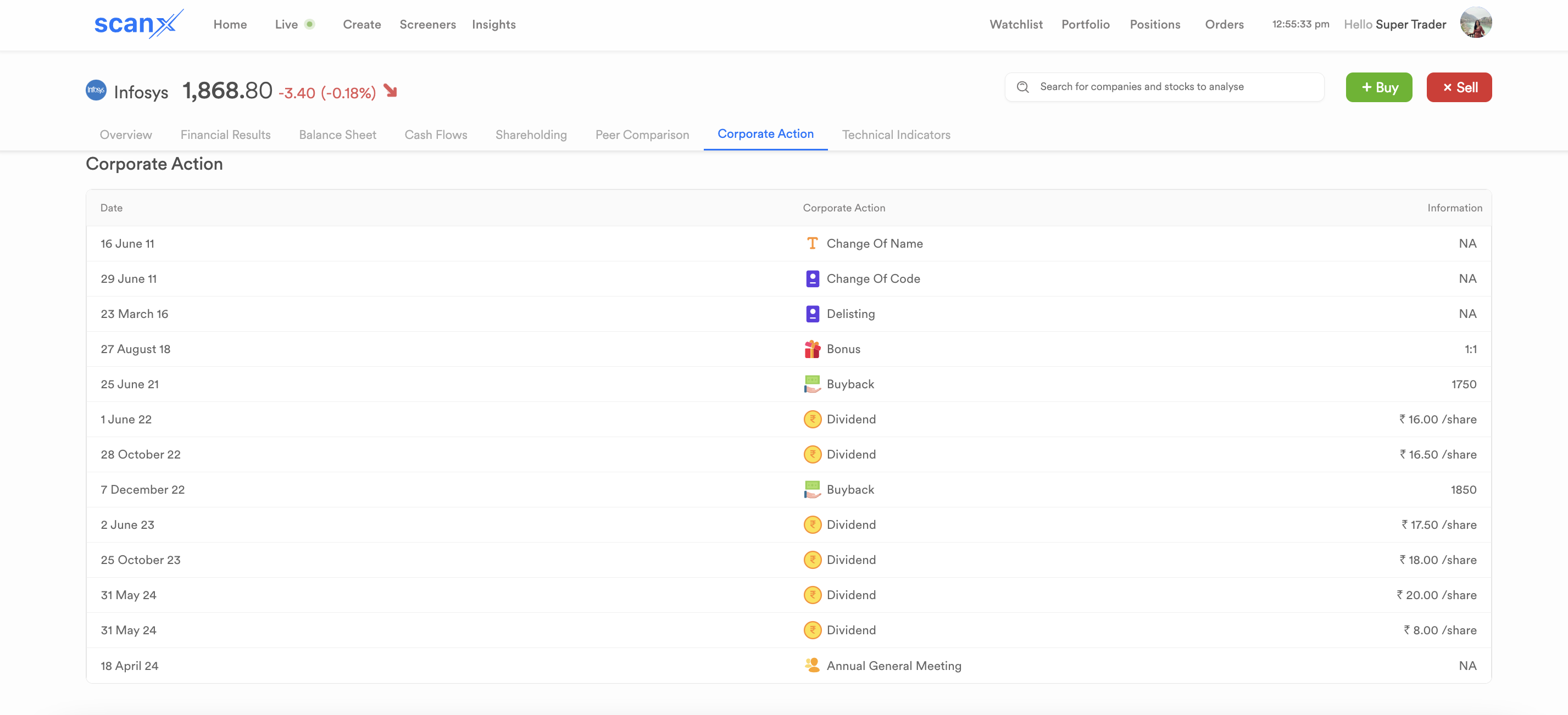Open the Home menu item
1568x715 pixels.
[x=230, y=24]
